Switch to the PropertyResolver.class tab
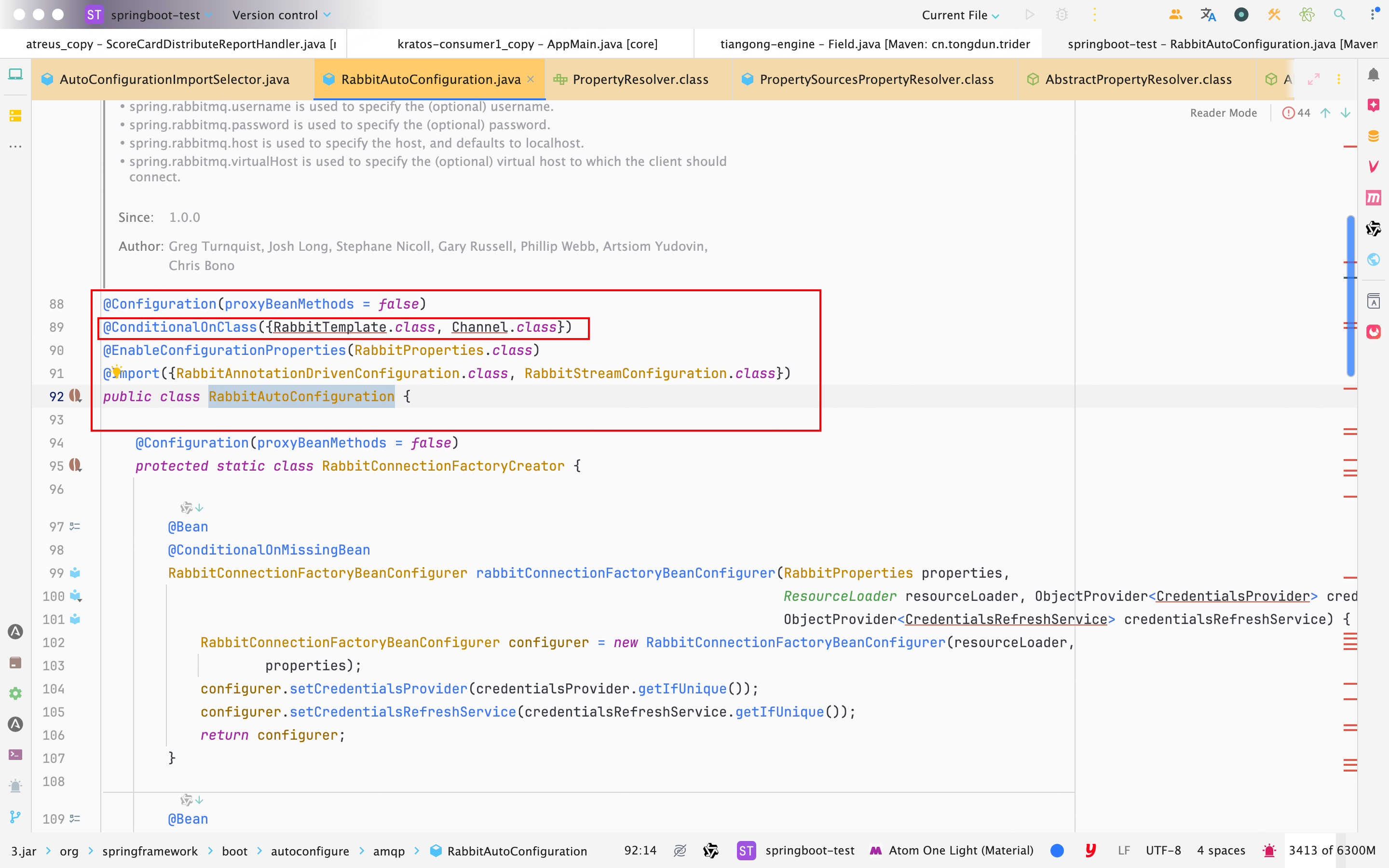This screenshot has height=868, width=1389. click(640, 79)
